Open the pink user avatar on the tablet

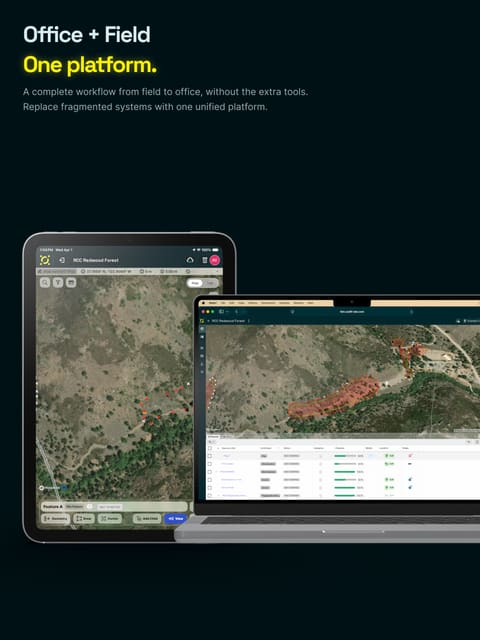pyautogui.click(x=215, y=260)
